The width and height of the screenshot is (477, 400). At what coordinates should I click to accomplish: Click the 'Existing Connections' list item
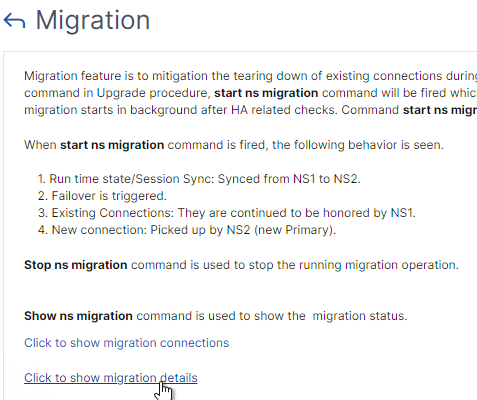tap(227, 213)
